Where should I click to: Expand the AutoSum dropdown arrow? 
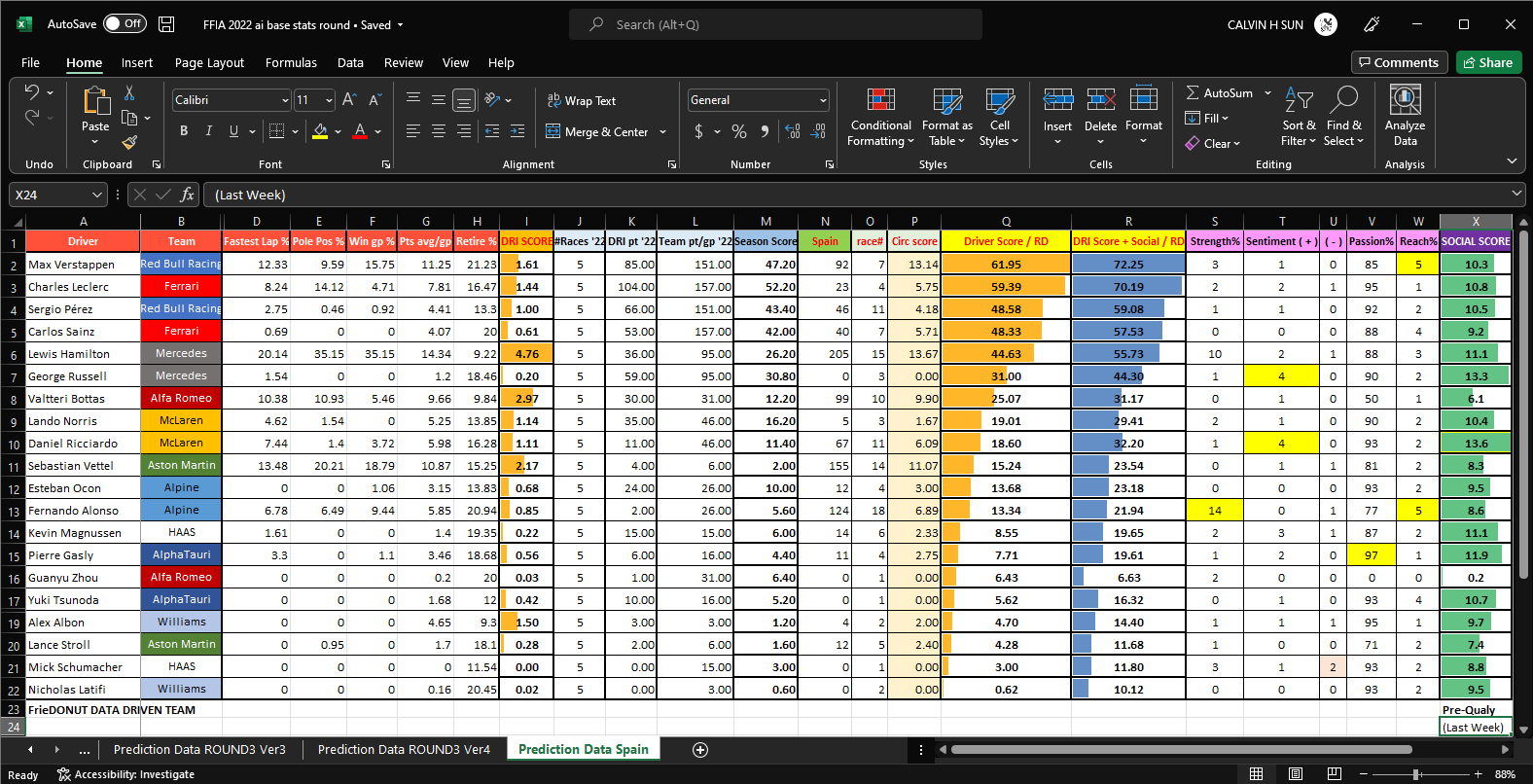[1267, 93]
